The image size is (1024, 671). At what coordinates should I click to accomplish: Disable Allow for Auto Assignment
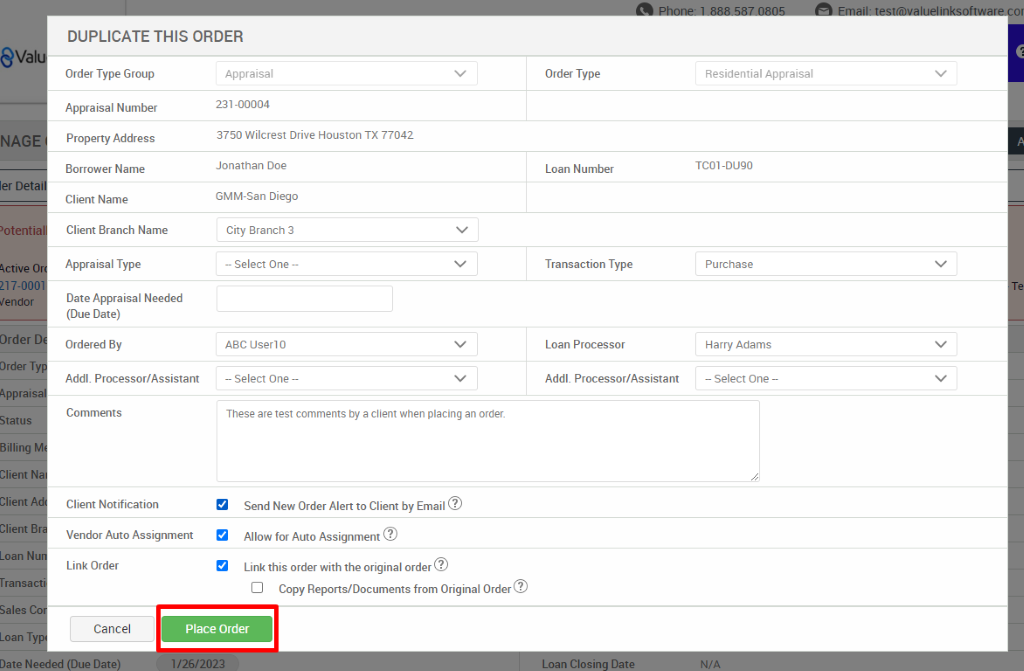point(222,535)
